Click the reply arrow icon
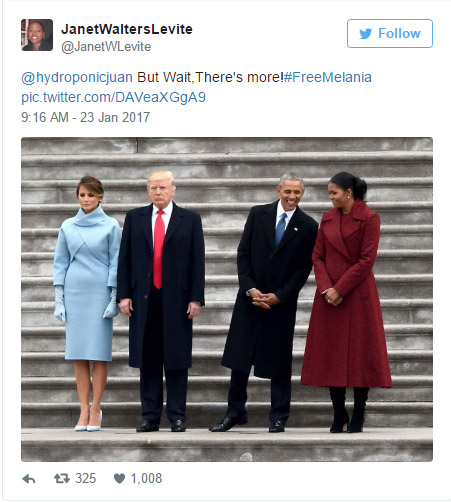Screen dimensions: 451x502 click(29, 479)
